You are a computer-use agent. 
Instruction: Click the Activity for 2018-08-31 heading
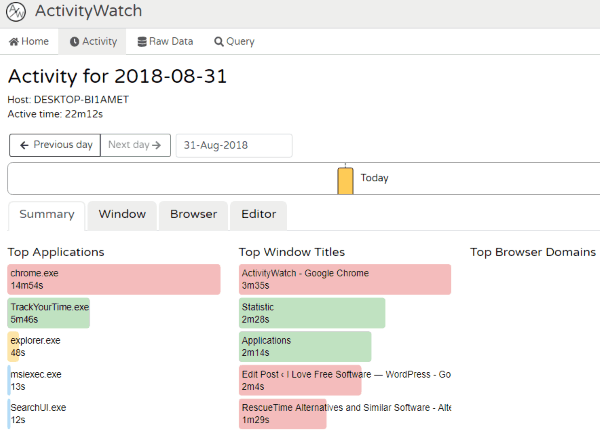[117, 76]
